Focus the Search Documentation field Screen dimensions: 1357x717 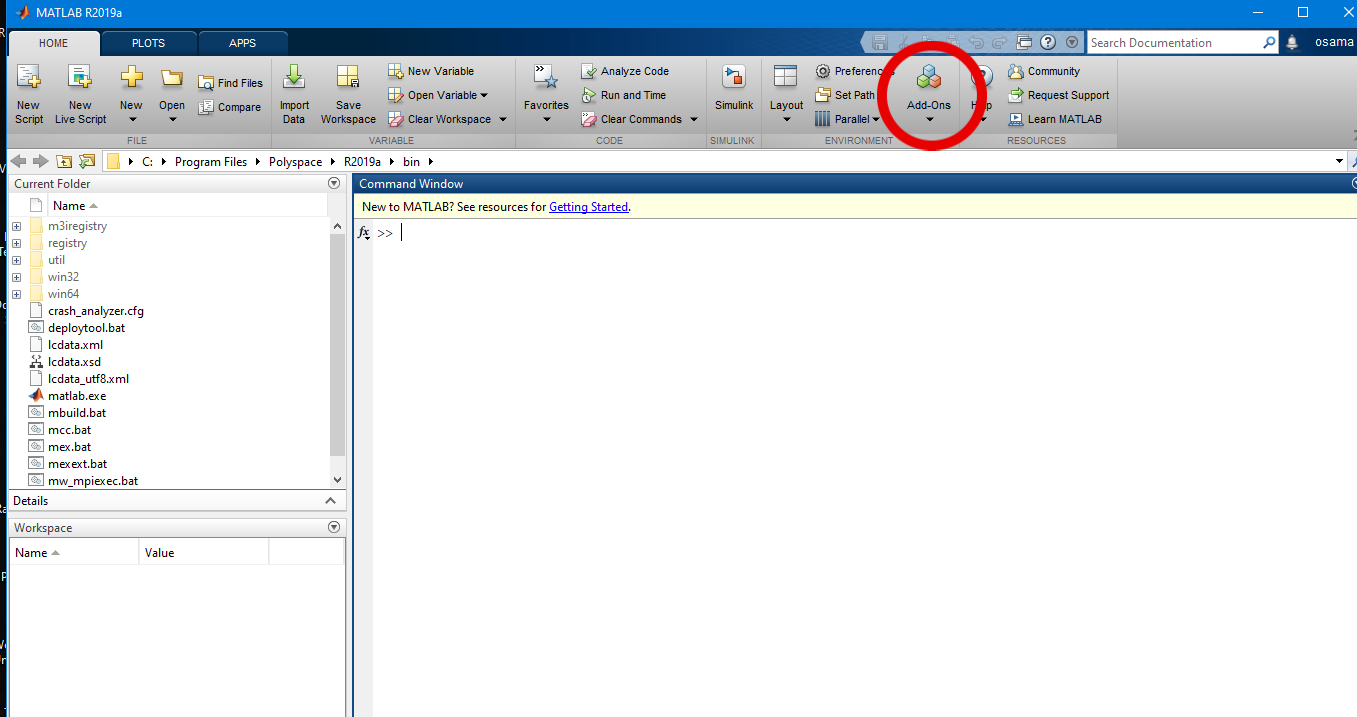[x=1174, y=42]
